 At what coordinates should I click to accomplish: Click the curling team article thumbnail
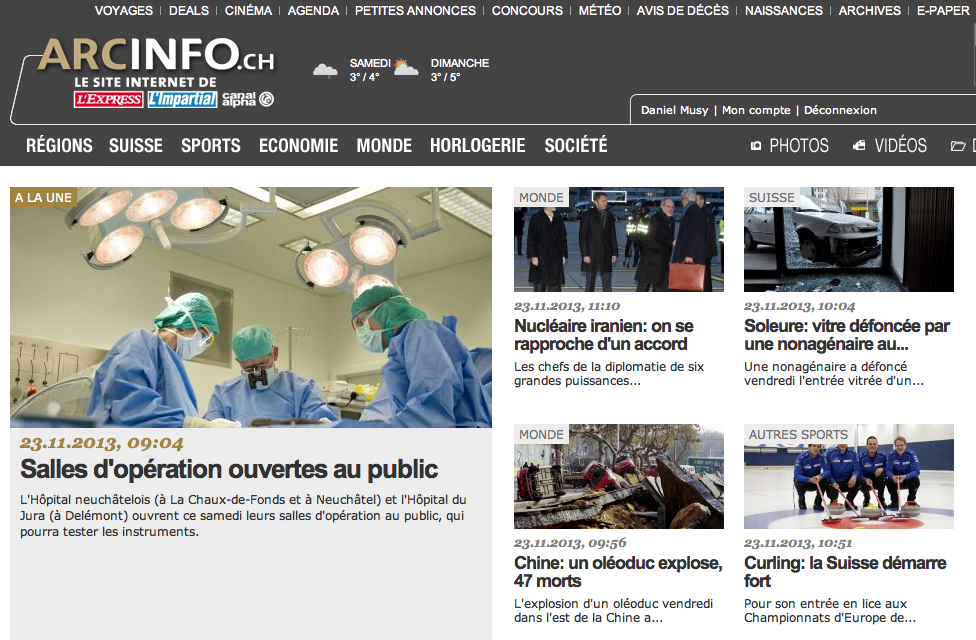click(848, 476)
